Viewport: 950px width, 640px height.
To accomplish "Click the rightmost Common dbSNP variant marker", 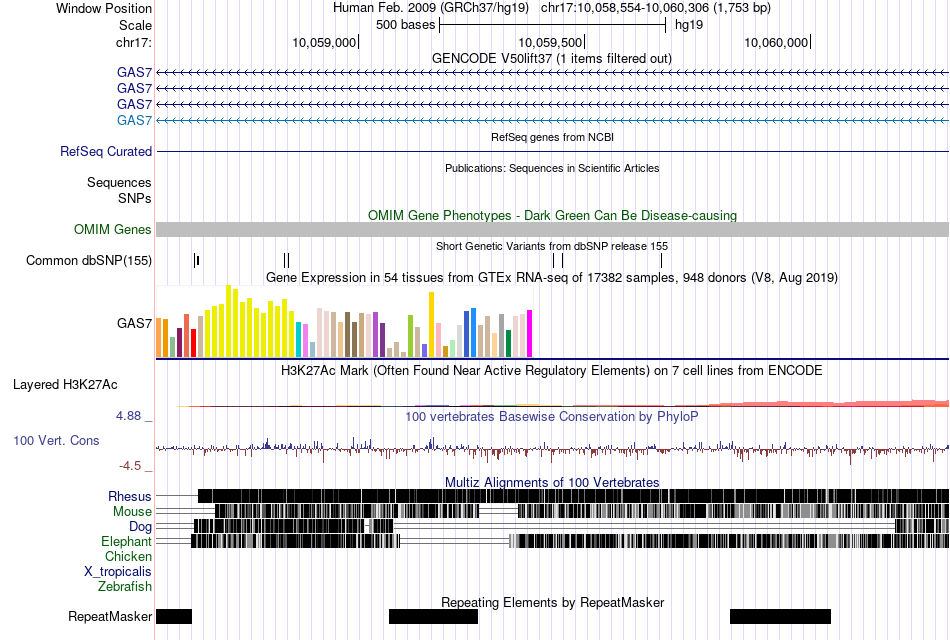I will [x=662, y=261].
